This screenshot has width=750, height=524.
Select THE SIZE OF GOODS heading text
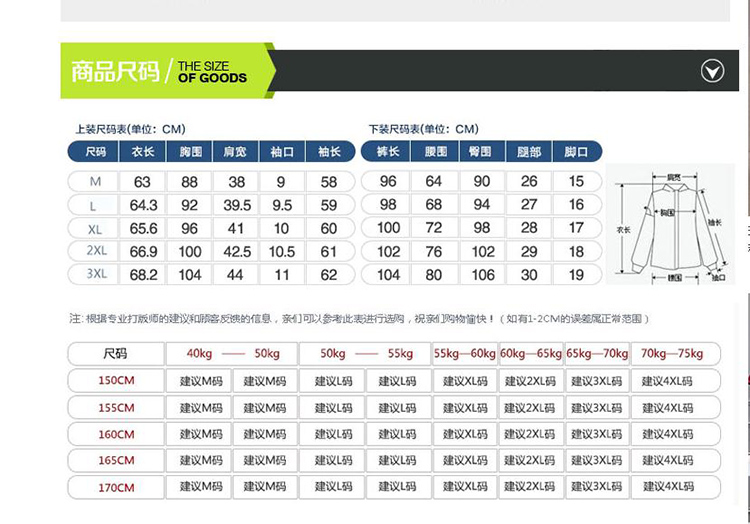pos(212,72)
